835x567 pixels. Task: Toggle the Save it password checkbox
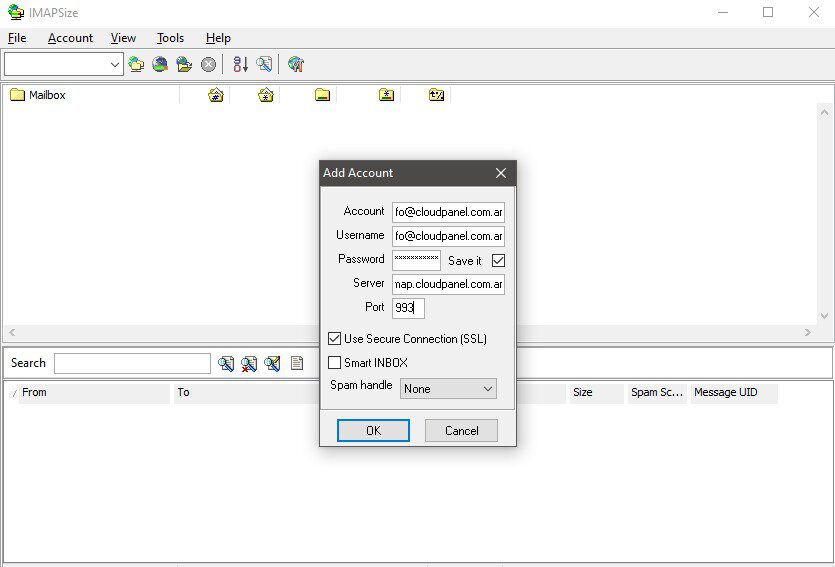(x=498, y=260)
